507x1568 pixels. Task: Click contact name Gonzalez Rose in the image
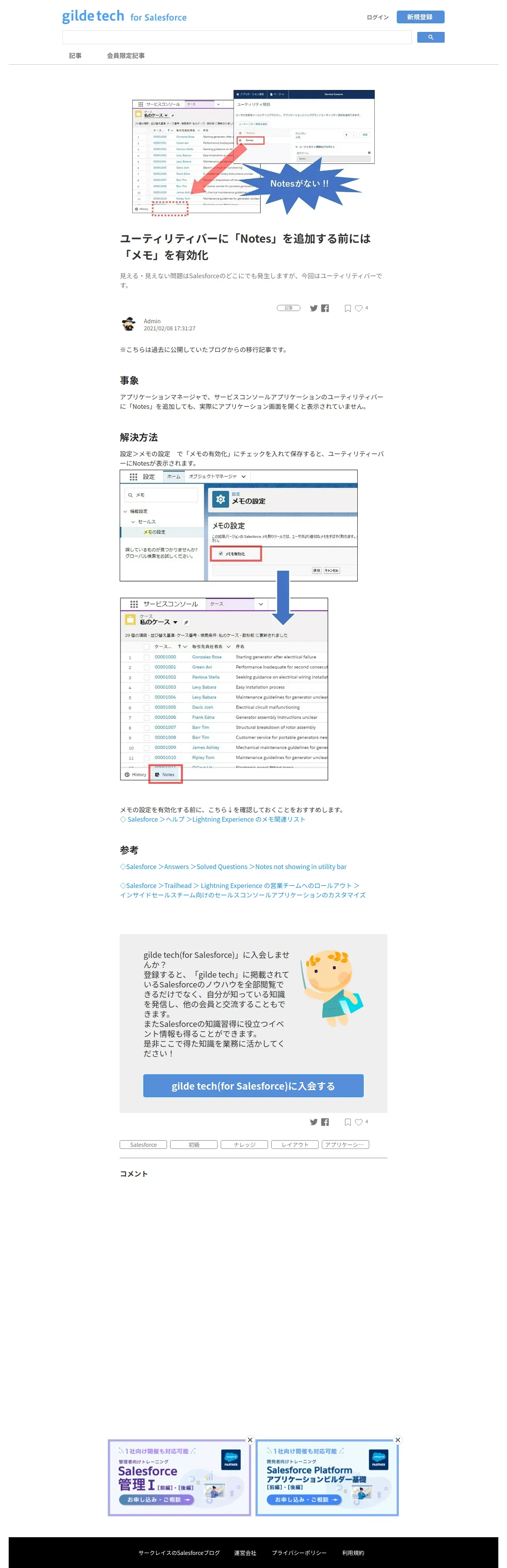pyautogui.click(x=207, y=657)
